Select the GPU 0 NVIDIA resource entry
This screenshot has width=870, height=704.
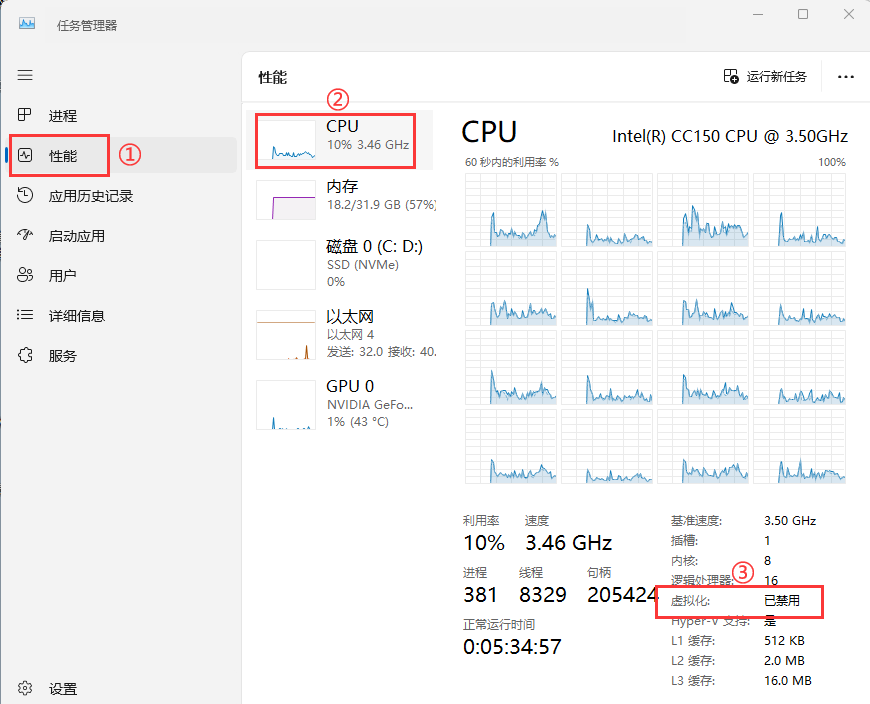tap(340, 403)
